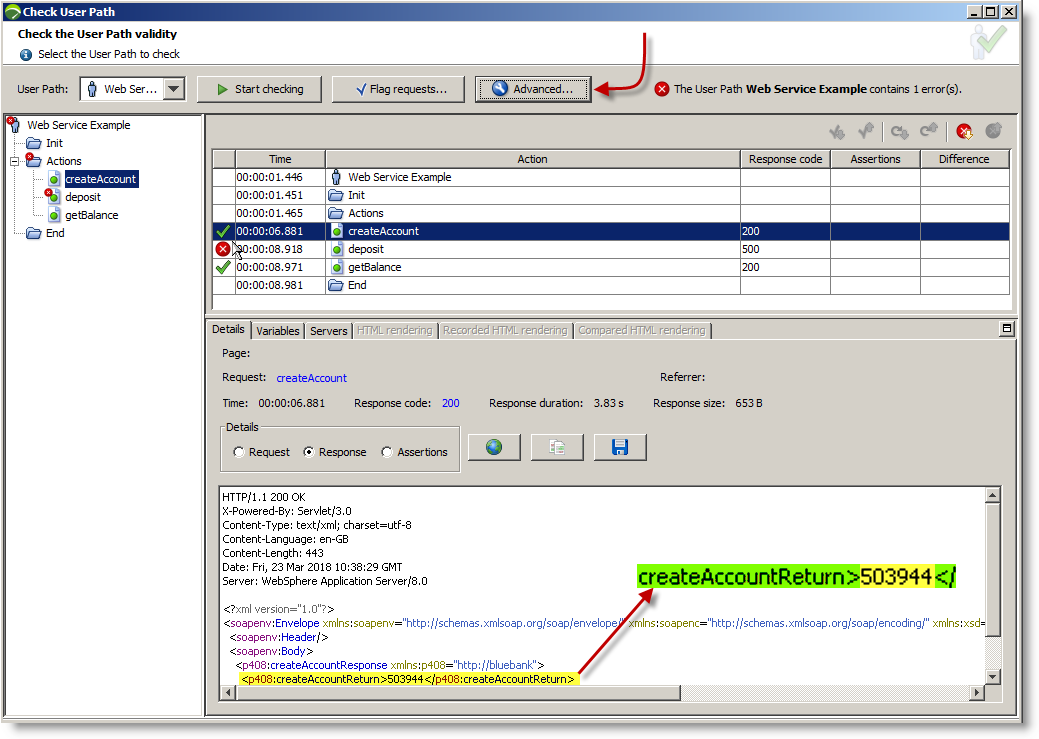Click the Advanced... button
This screenshot has width=1039, height=739.
533,89
